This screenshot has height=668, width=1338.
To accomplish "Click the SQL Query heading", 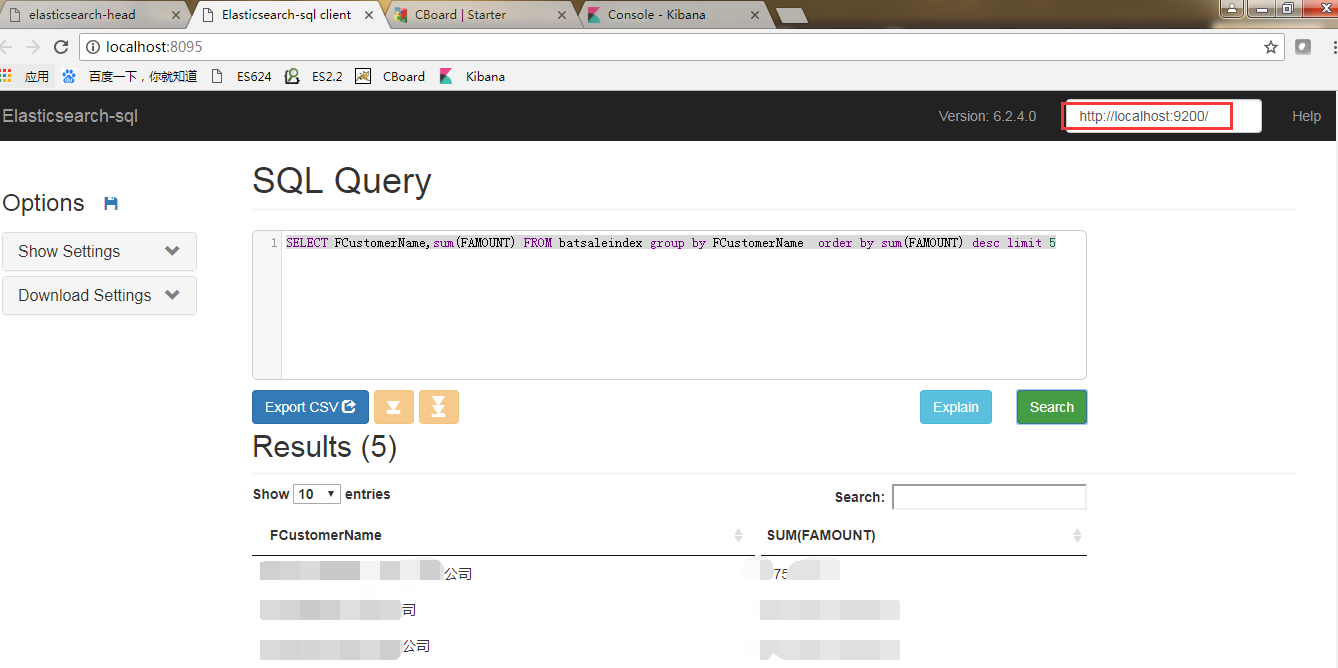I will click(x=342, y=181).
